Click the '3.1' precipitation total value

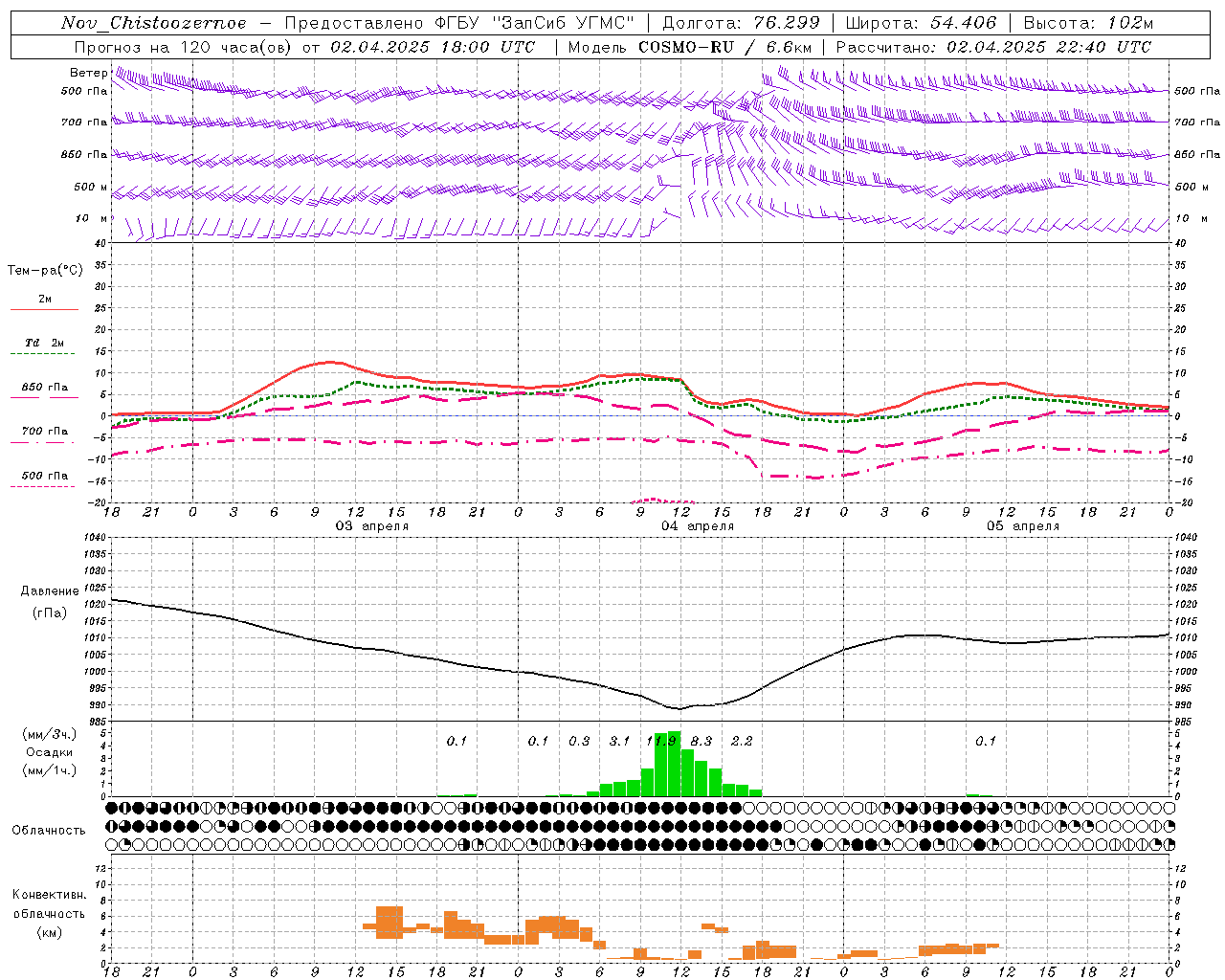click(619, 741)
